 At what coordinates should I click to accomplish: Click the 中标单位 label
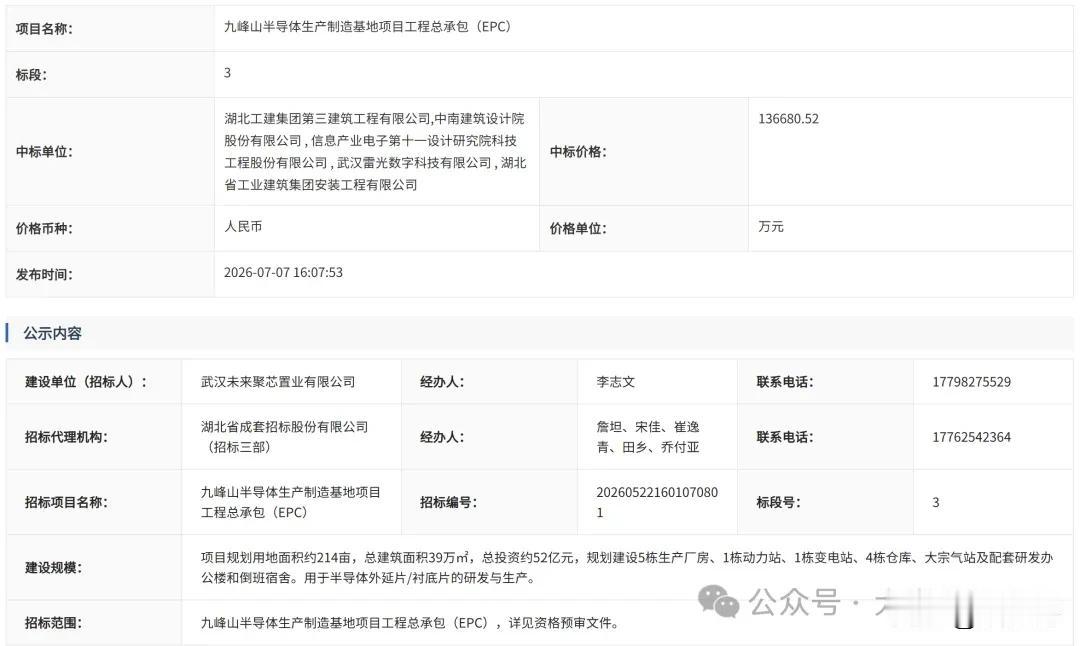(x=44, y=152)
